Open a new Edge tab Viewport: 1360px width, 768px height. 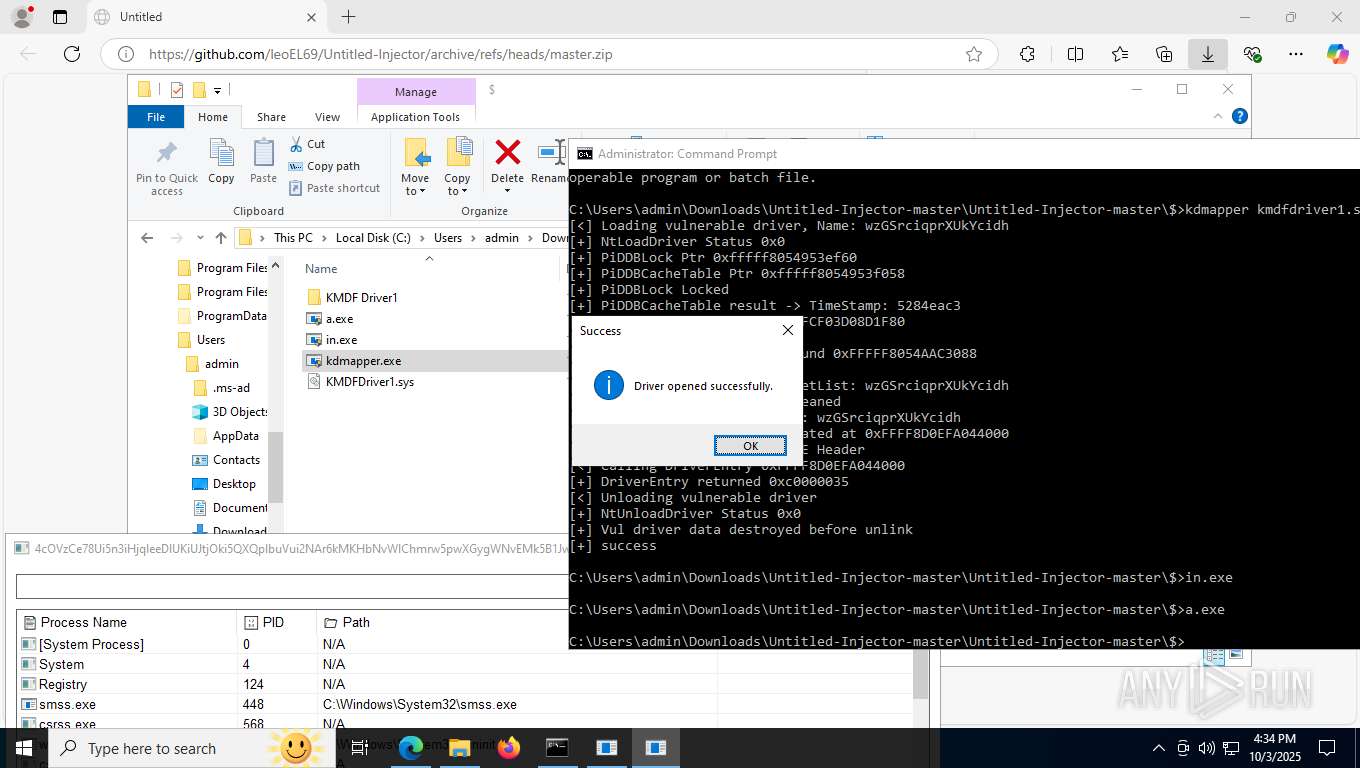[348, 17]
